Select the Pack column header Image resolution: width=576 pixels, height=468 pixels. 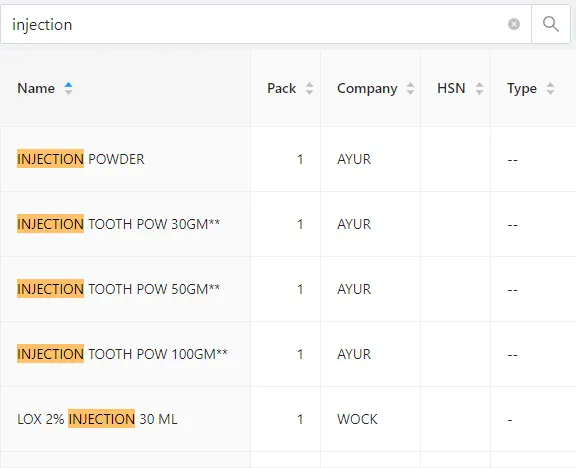pos(281,89)
